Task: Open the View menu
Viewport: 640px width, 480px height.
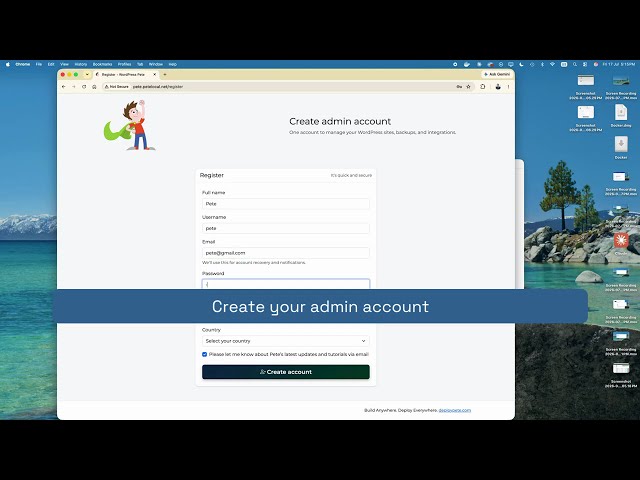Action: pyautogui.click(x=64, y=64)
